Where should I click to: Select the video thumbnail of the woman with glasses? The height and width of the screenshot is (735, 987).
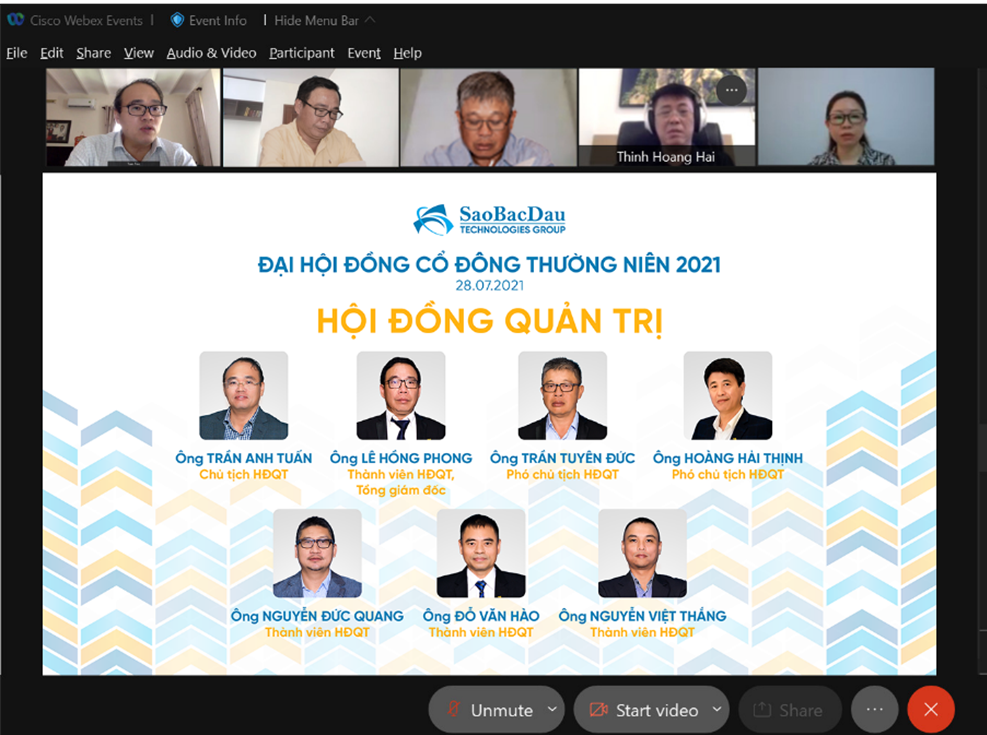click(x=846, y=117)
